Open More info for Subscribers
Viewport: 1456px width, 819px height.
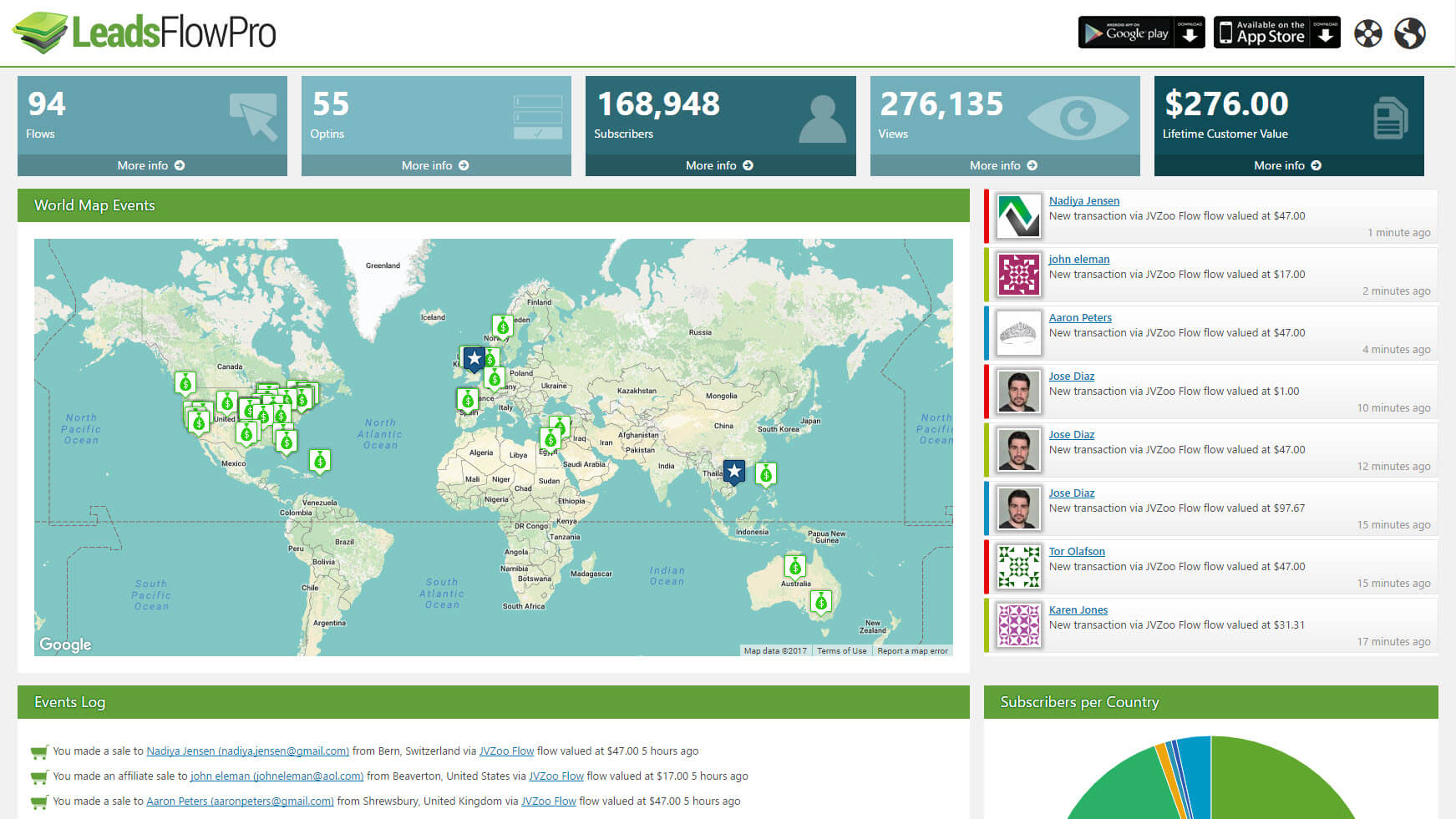[720, 165]
